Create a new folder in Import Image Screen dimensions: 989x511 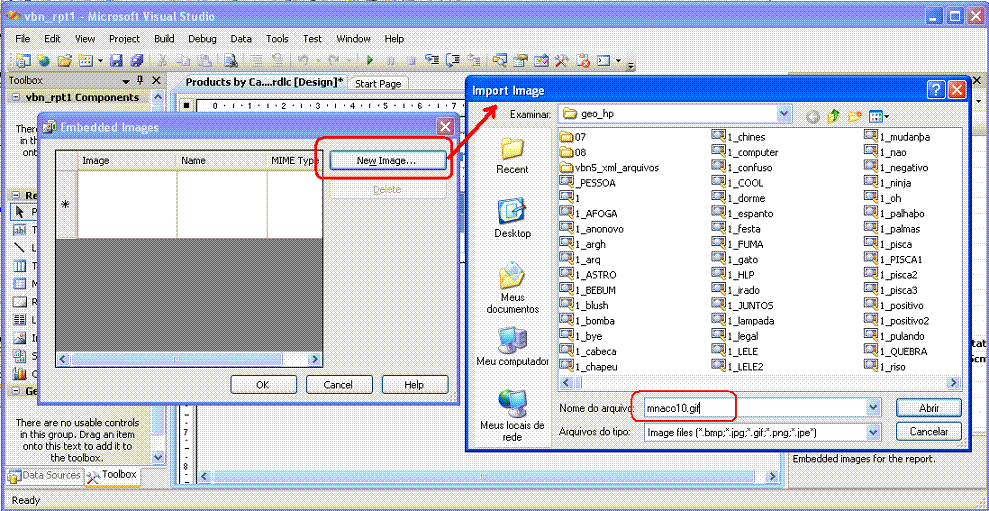[x=855, y=115]
